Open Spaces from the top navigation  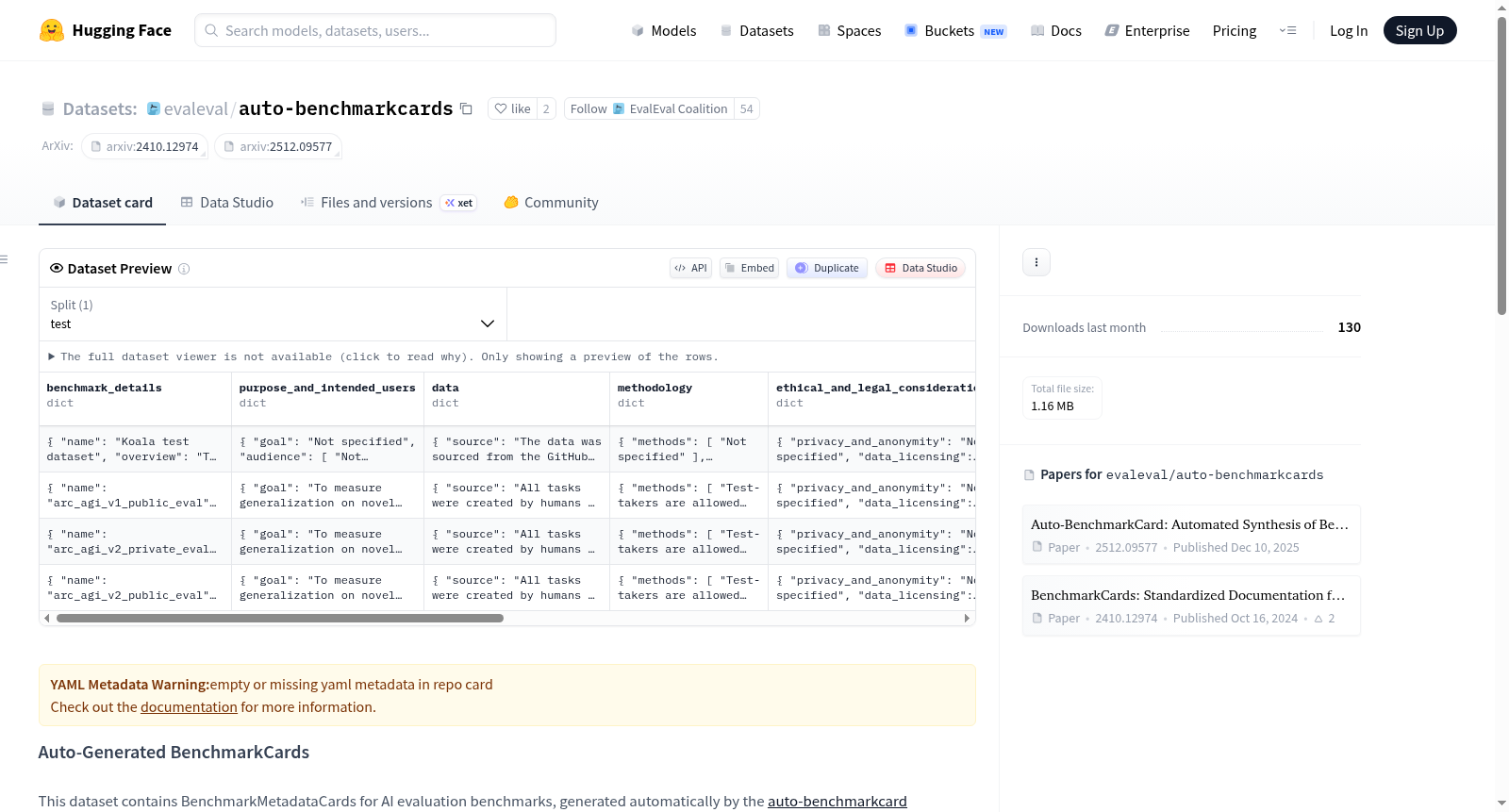point(849,30)
